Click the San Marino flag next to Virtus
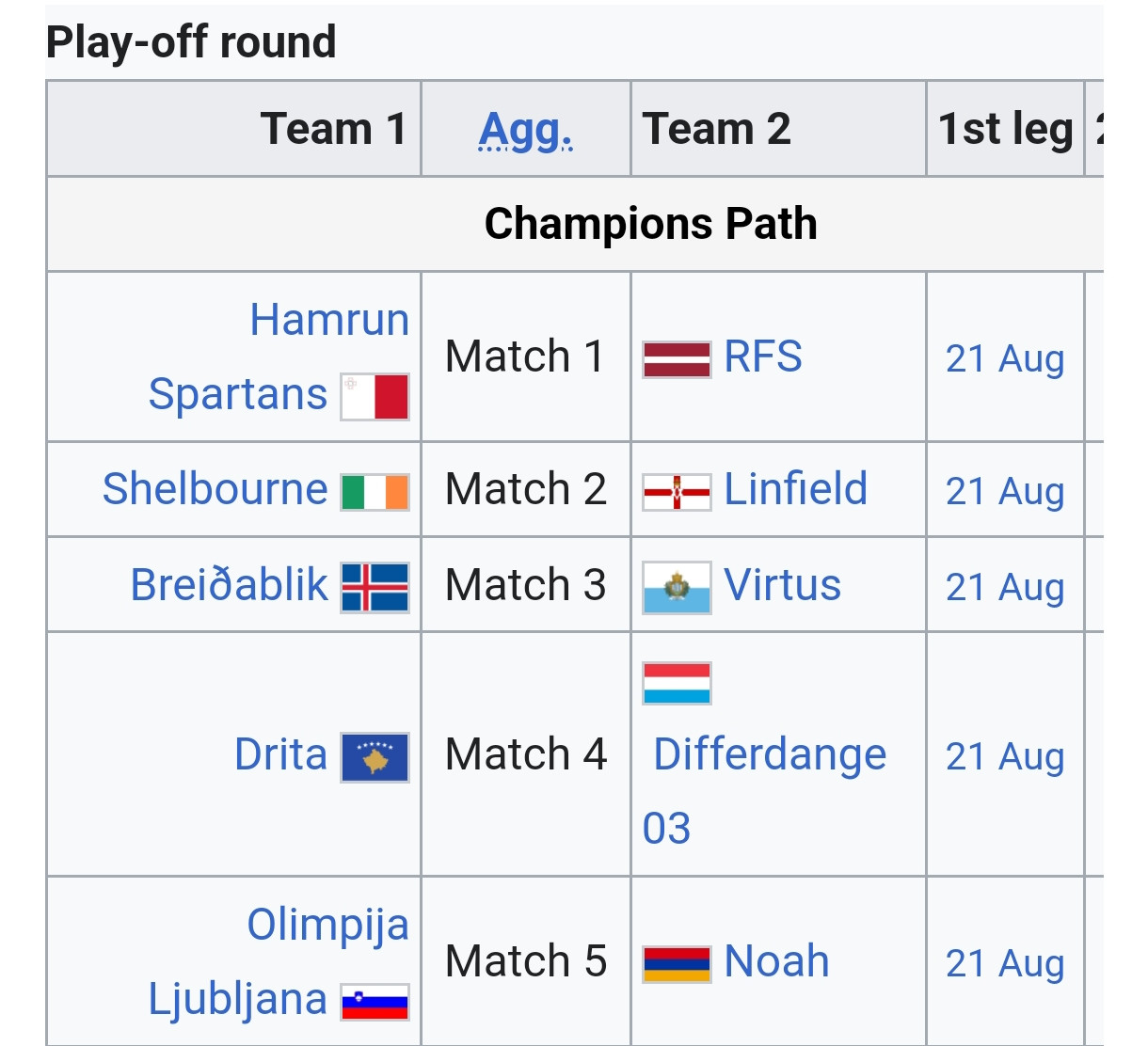 point(677,588)
